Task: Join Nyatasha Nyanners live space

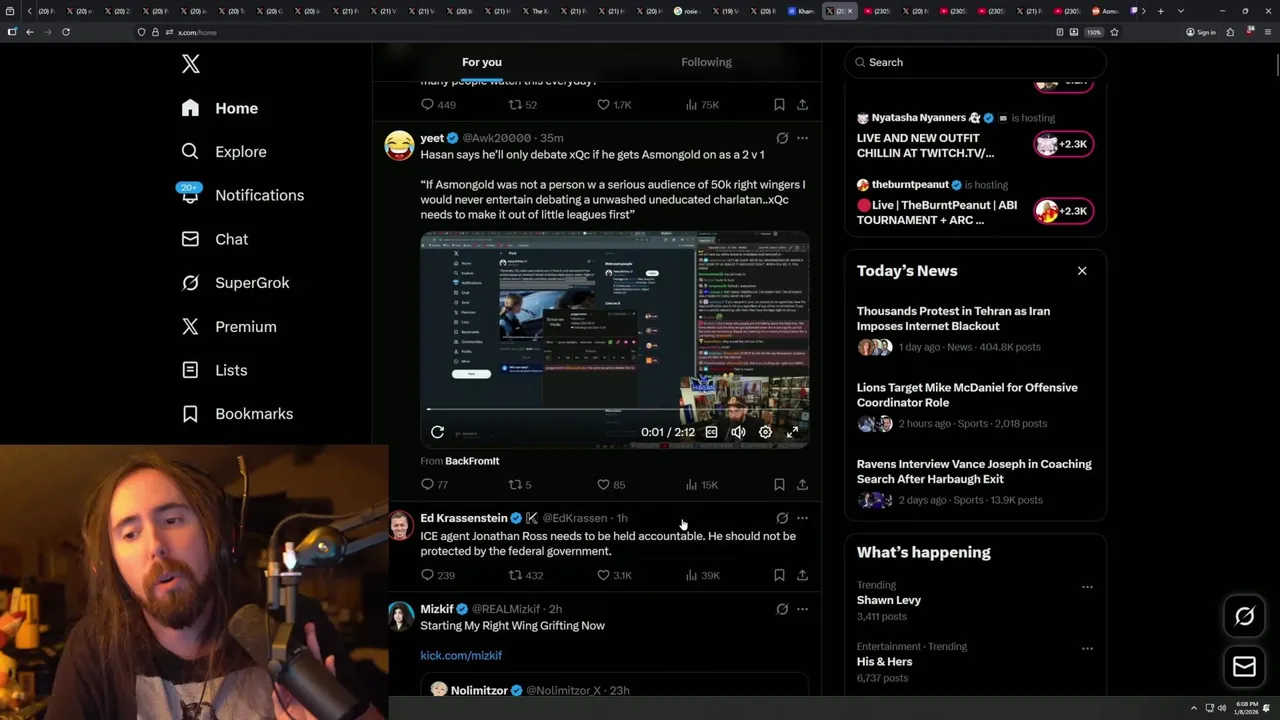Action: [1062, 144]
